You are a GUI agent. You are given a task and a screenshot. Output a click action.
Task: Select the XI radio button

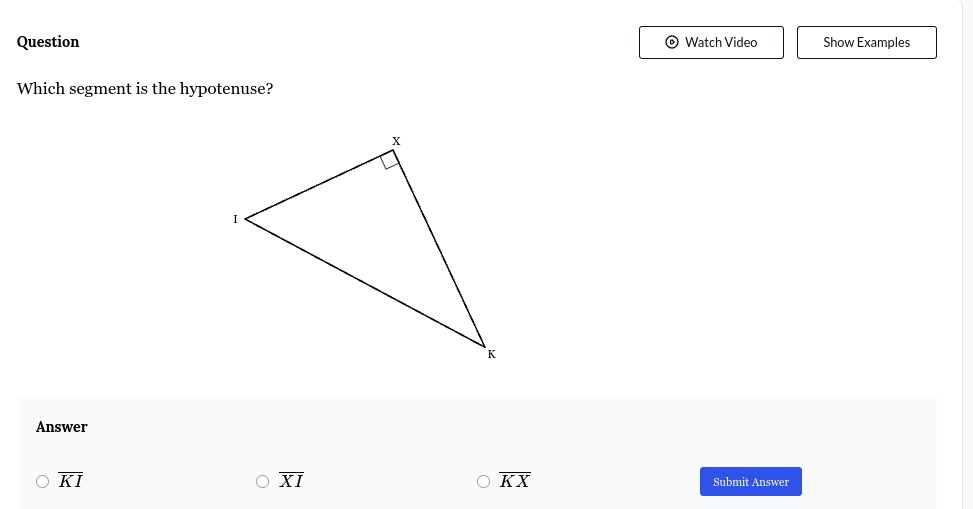click(x=262, y=482)
